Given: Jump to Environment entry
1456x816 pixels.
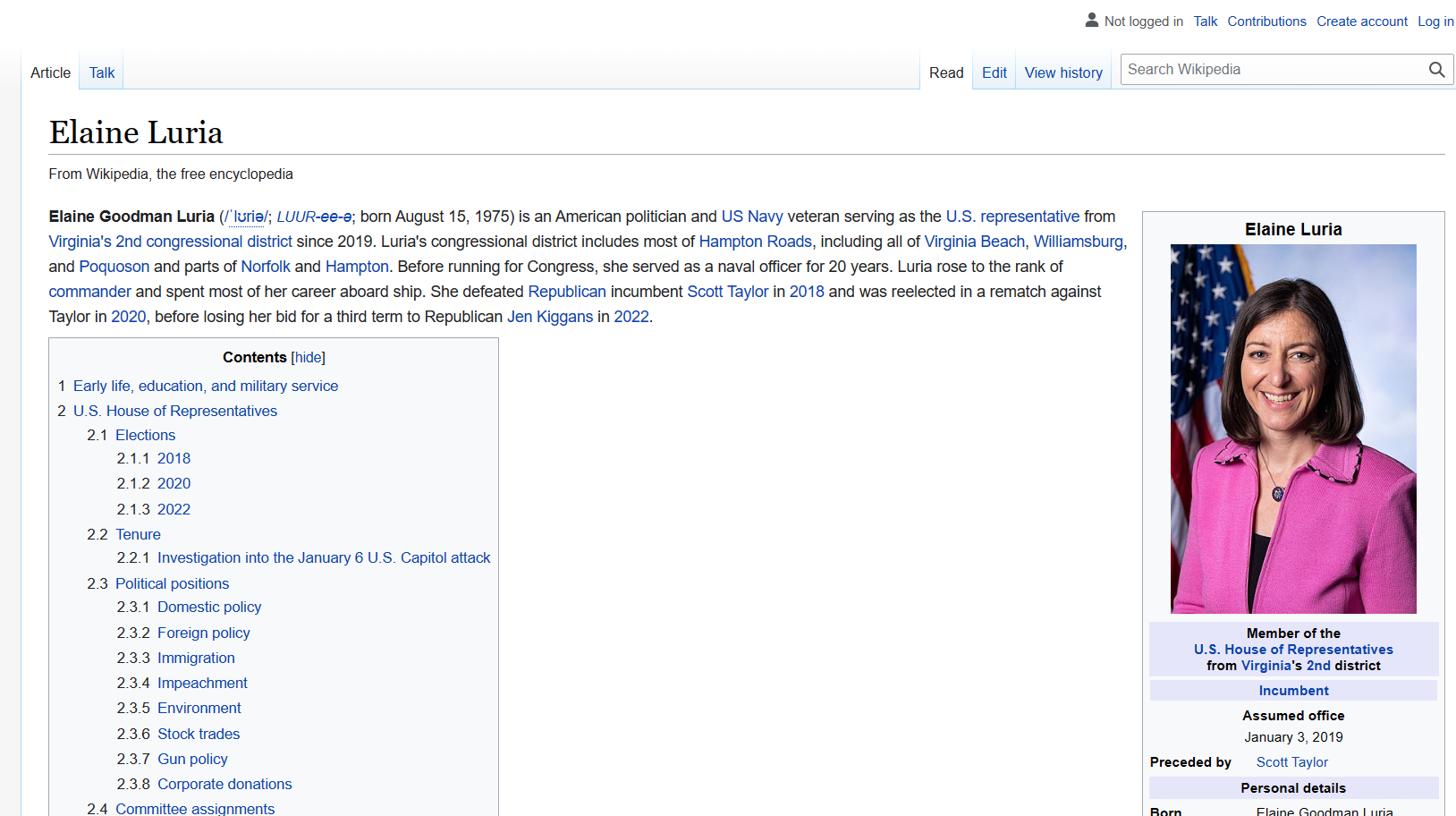Looking at the screenshot, I should point(199,708).
